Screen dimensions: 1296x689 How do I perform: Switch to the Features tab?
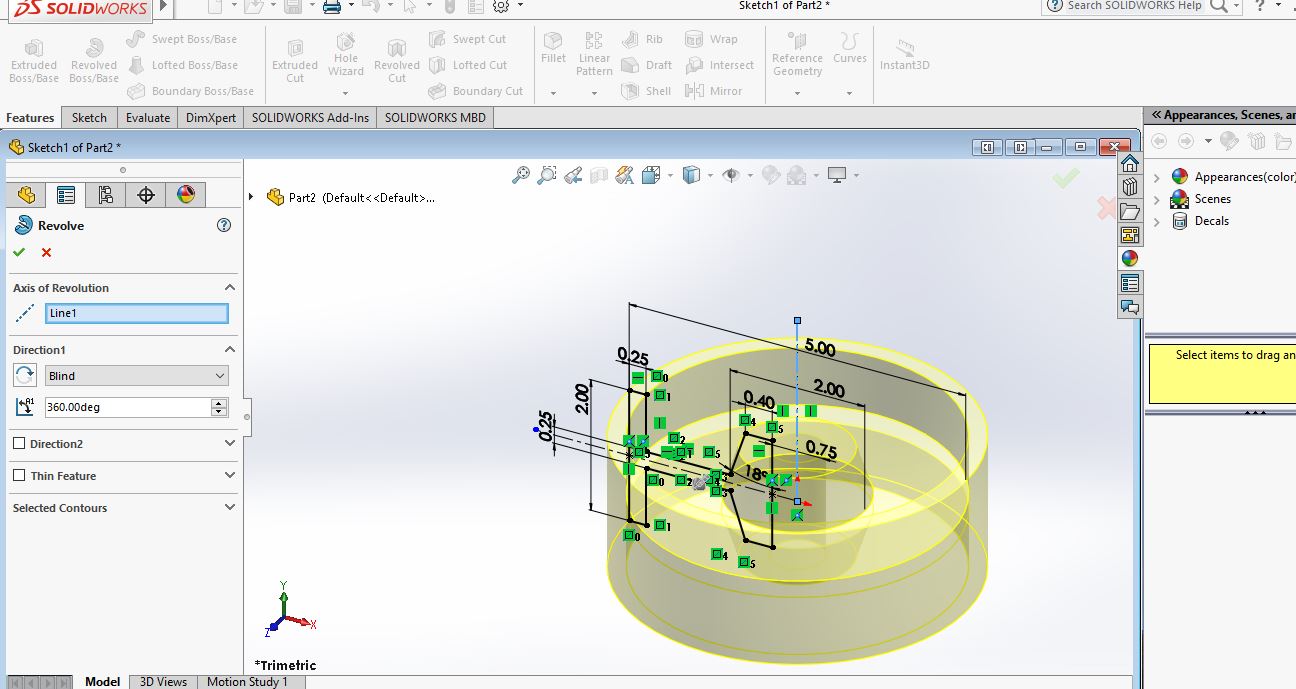point(30,117)
